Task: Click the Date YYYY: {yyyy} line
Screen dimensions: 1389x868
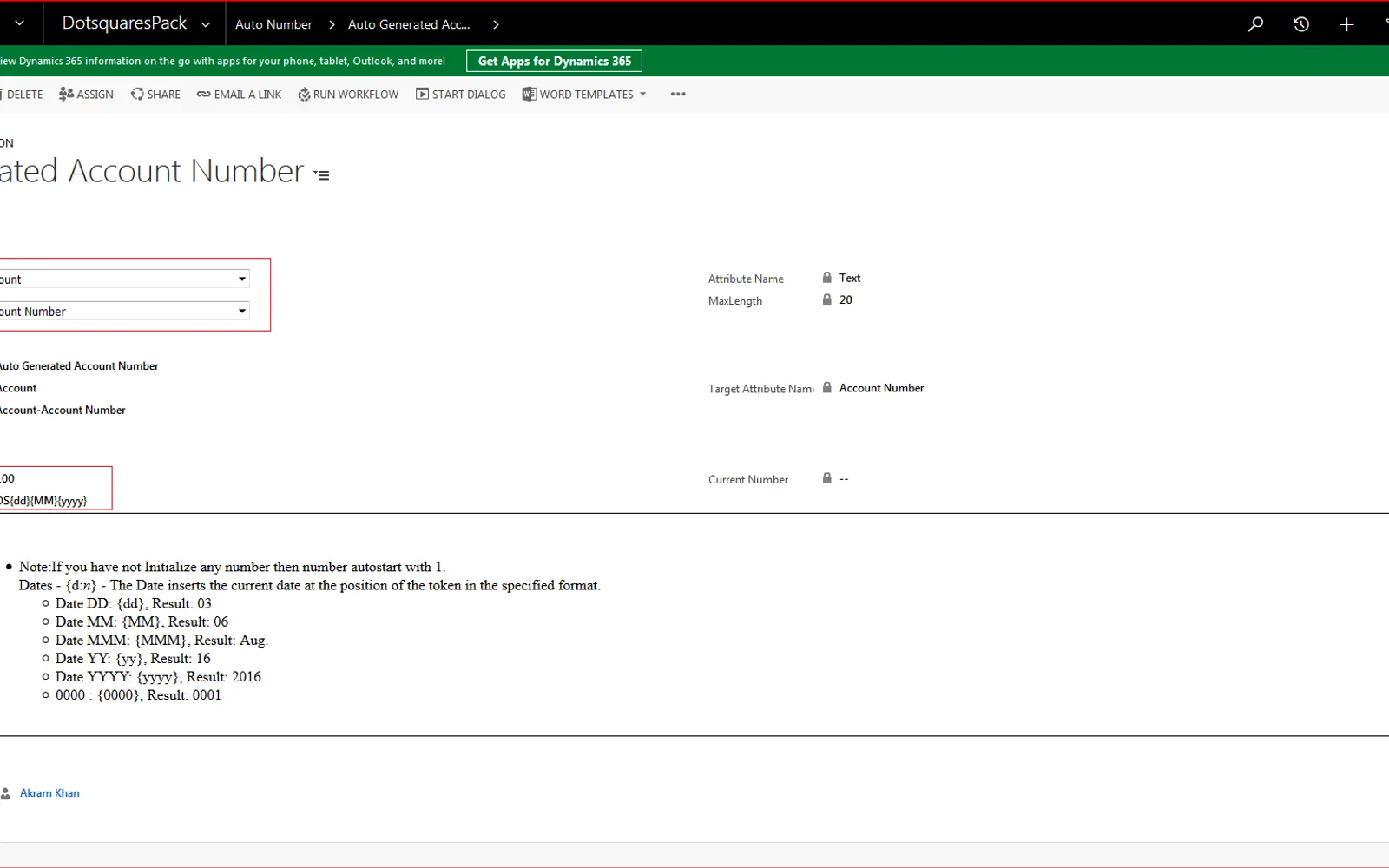Action: point(158,676)
